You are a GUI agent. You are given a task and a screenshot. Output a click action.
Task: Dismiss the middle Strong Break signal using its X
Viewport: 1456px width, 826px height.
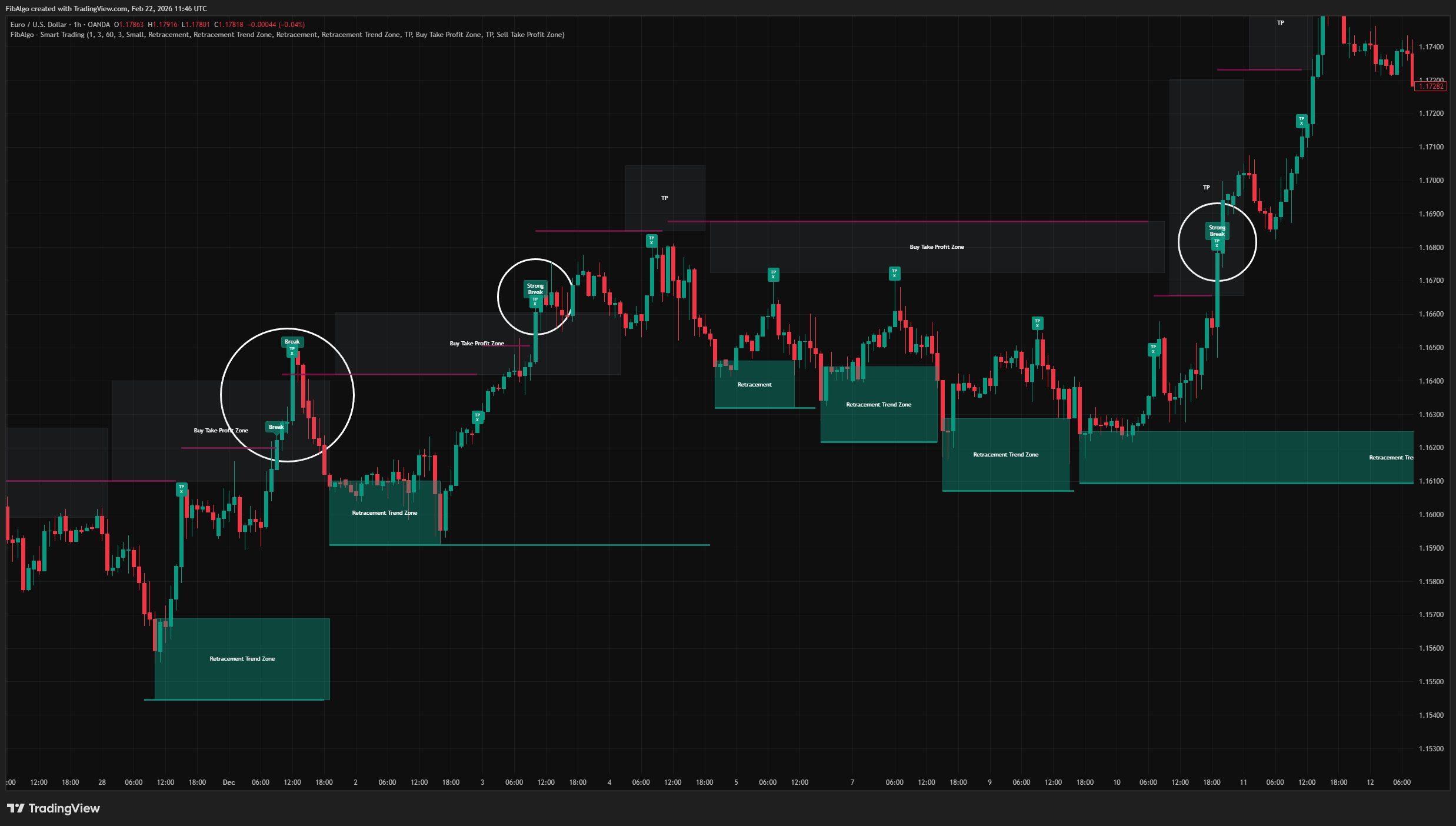tap(535, 305)
